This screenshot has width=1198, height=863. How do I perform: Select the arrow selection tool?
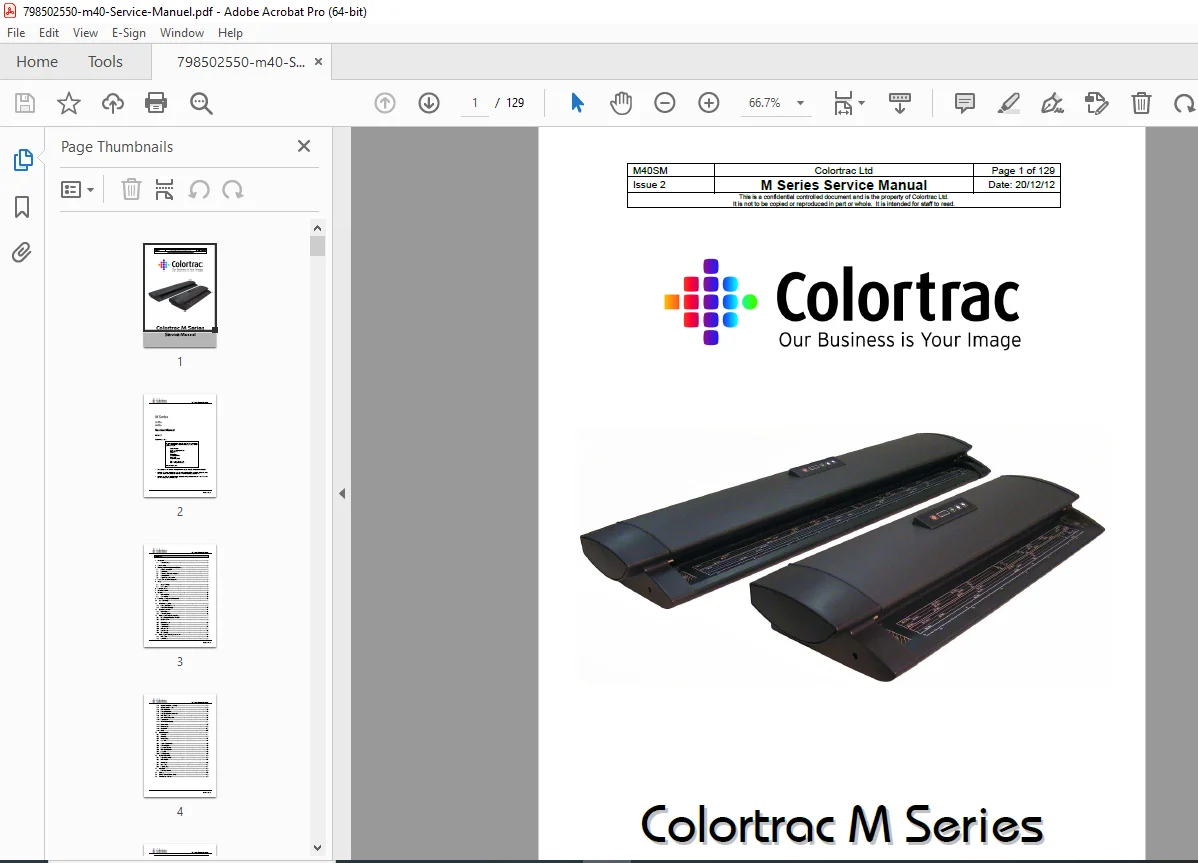tap(578, 103)
